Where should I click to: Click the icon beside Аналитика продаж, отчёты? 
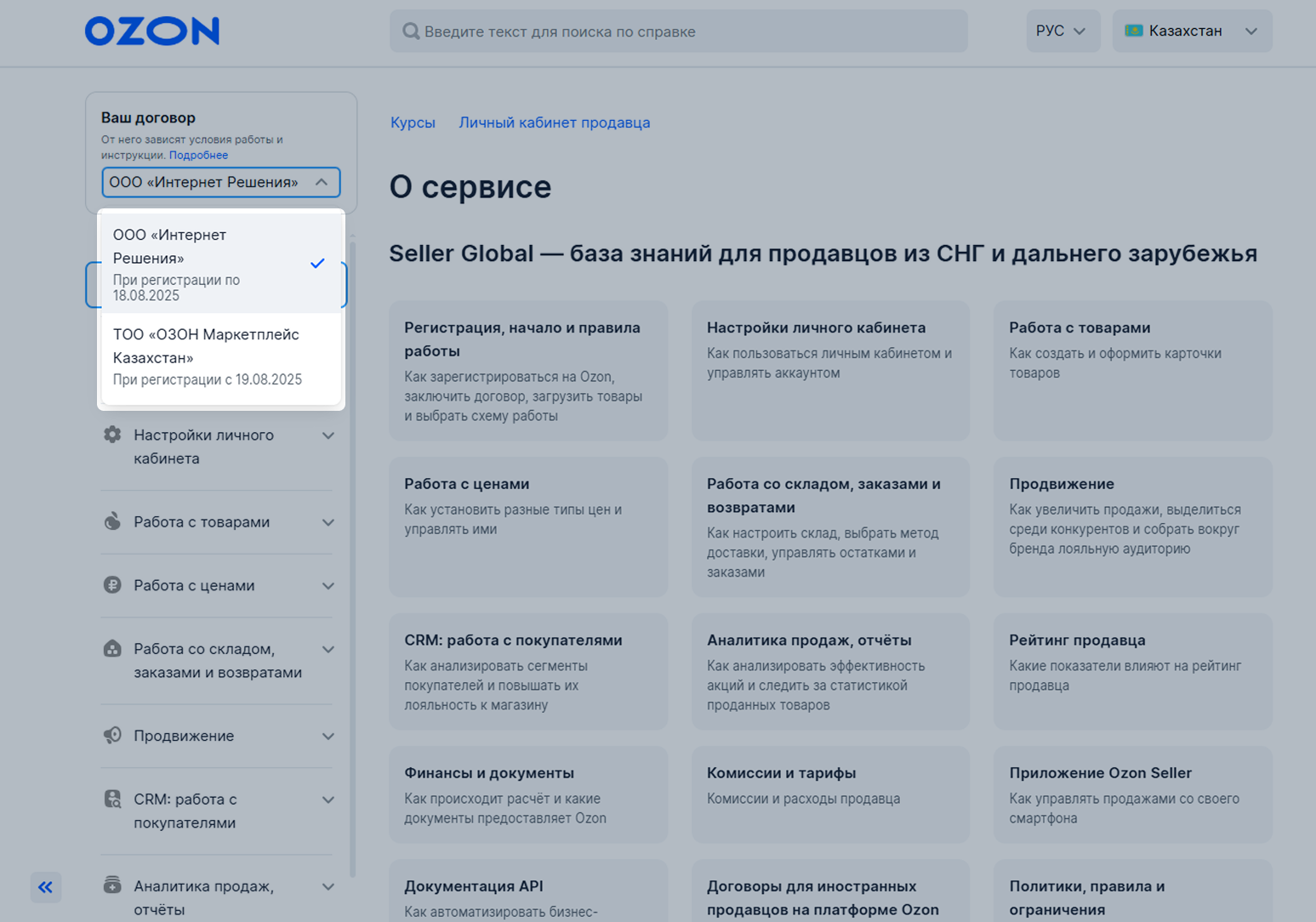coord(112,885)
